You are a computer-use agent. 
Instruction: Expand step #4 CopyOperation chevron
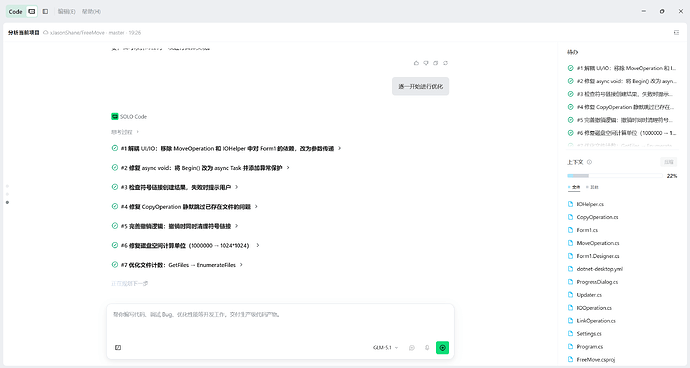click(256, 206)
